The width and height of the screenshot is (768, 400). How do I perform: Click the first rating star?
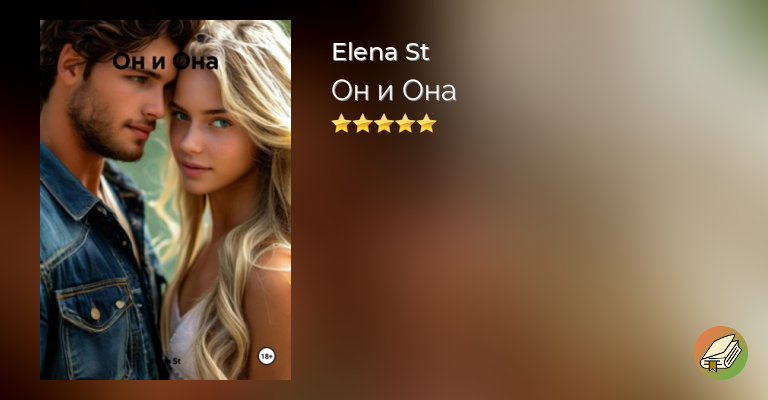coord(341,123)
